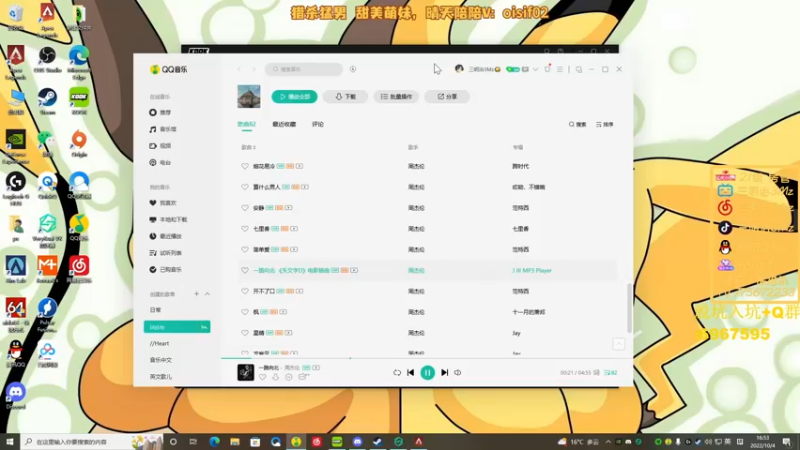Click the search music input field
The width and height of the screenshot is (800, 450).
pos(304,69)
